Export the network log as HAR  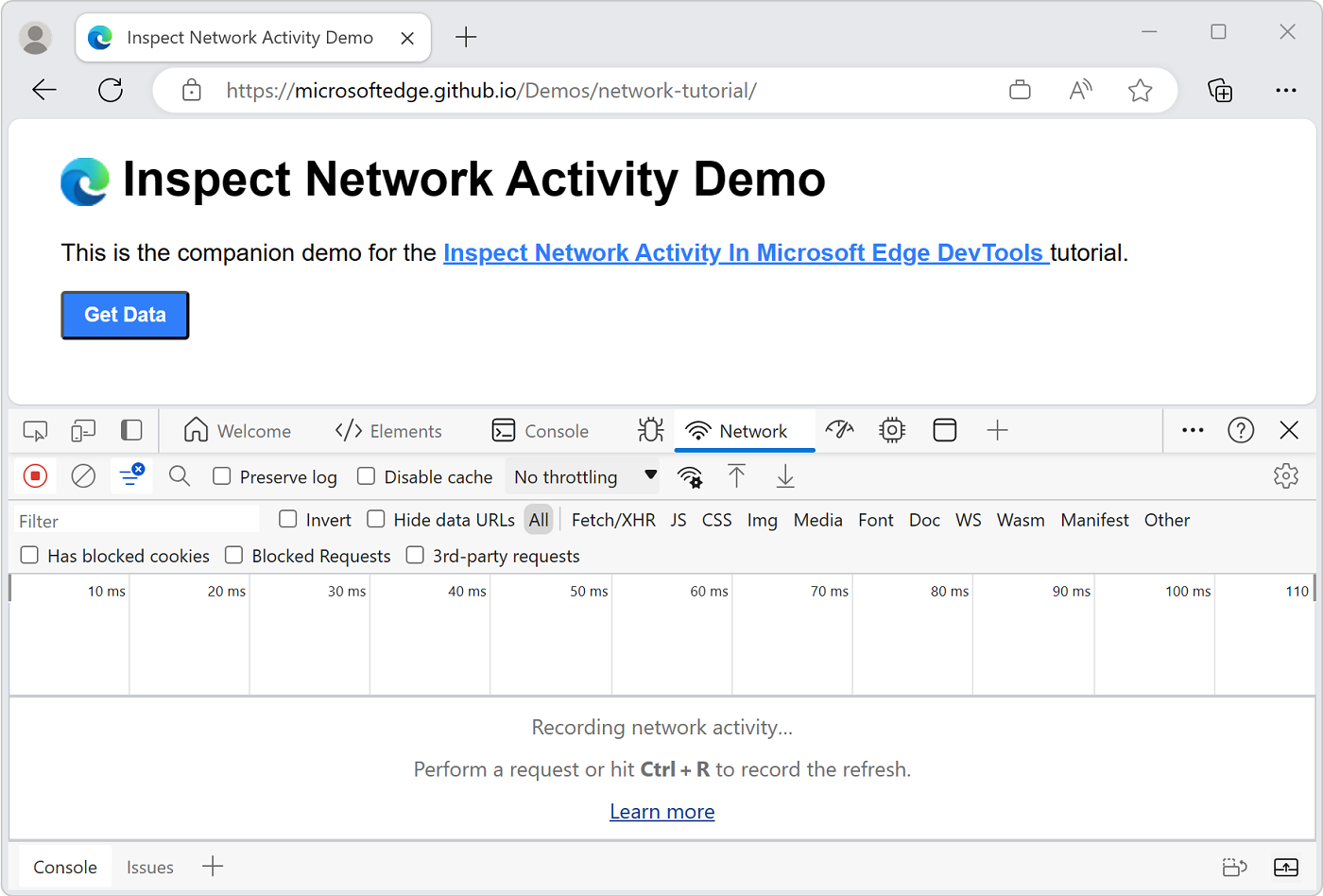[784, 476]
